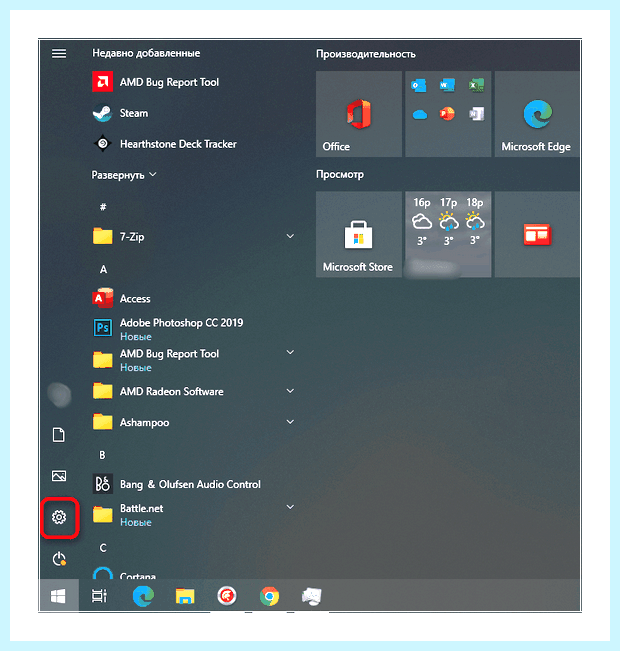The image size is (620, 651).
Task: Click the Windows Start button
Action: 59,596
